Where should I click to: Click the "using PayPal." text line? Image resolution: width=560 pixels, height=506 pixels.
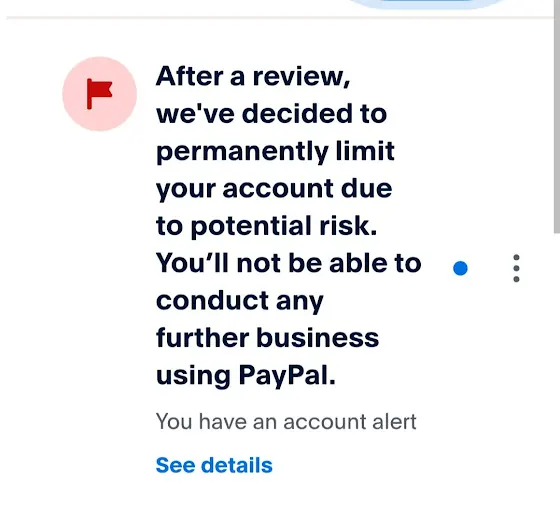pyautogui.click(x=246, y=376)
